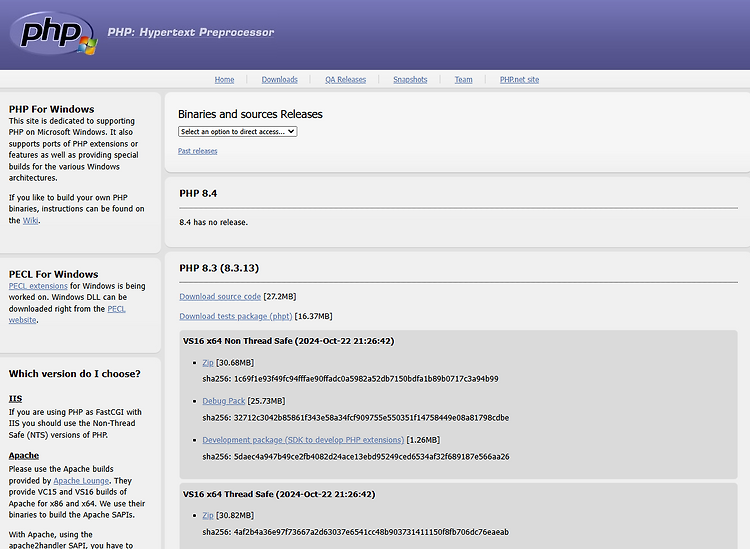The width and height of the screenshot is (750, 549).
Task: Click the 'PHP 8.4' heading
Action: pos(198,193)
